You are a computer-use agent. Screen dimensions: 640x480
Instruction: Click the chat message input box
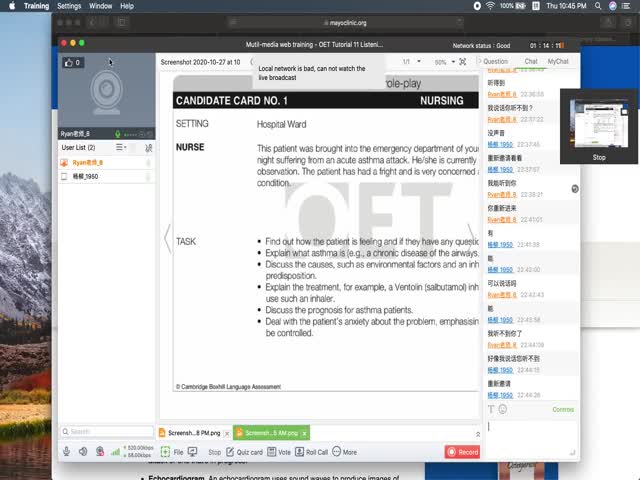click(532, 438)
